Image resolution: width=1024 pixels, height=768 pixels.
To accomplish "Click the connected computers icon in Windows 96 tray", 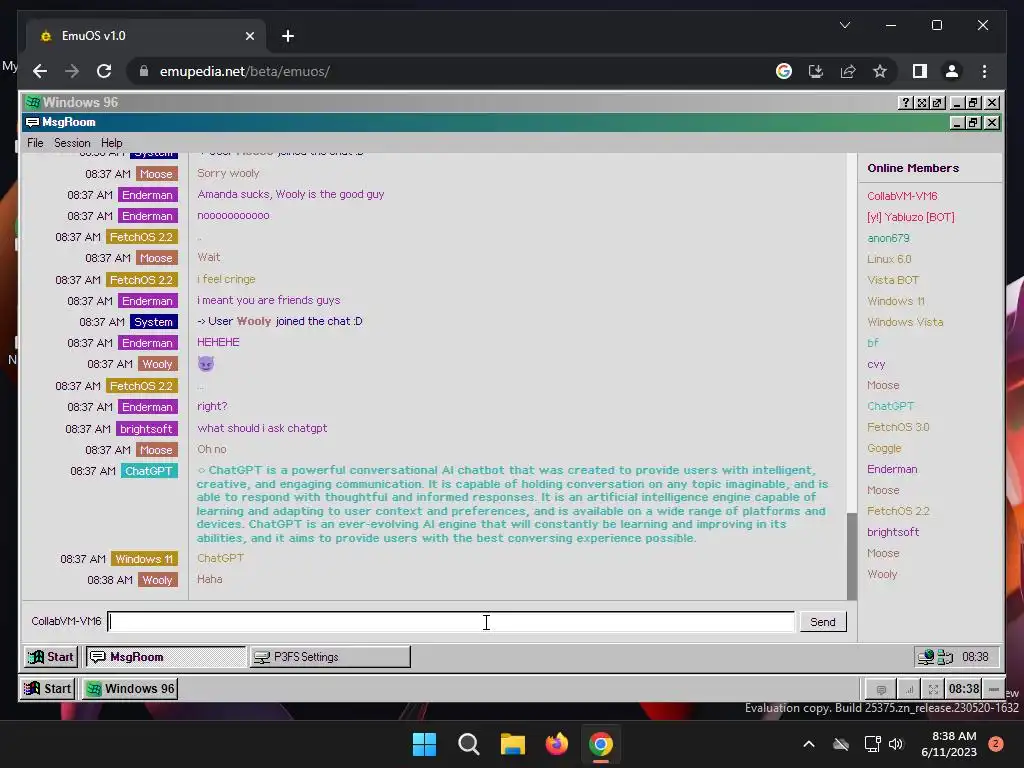I will coord(945,657).
